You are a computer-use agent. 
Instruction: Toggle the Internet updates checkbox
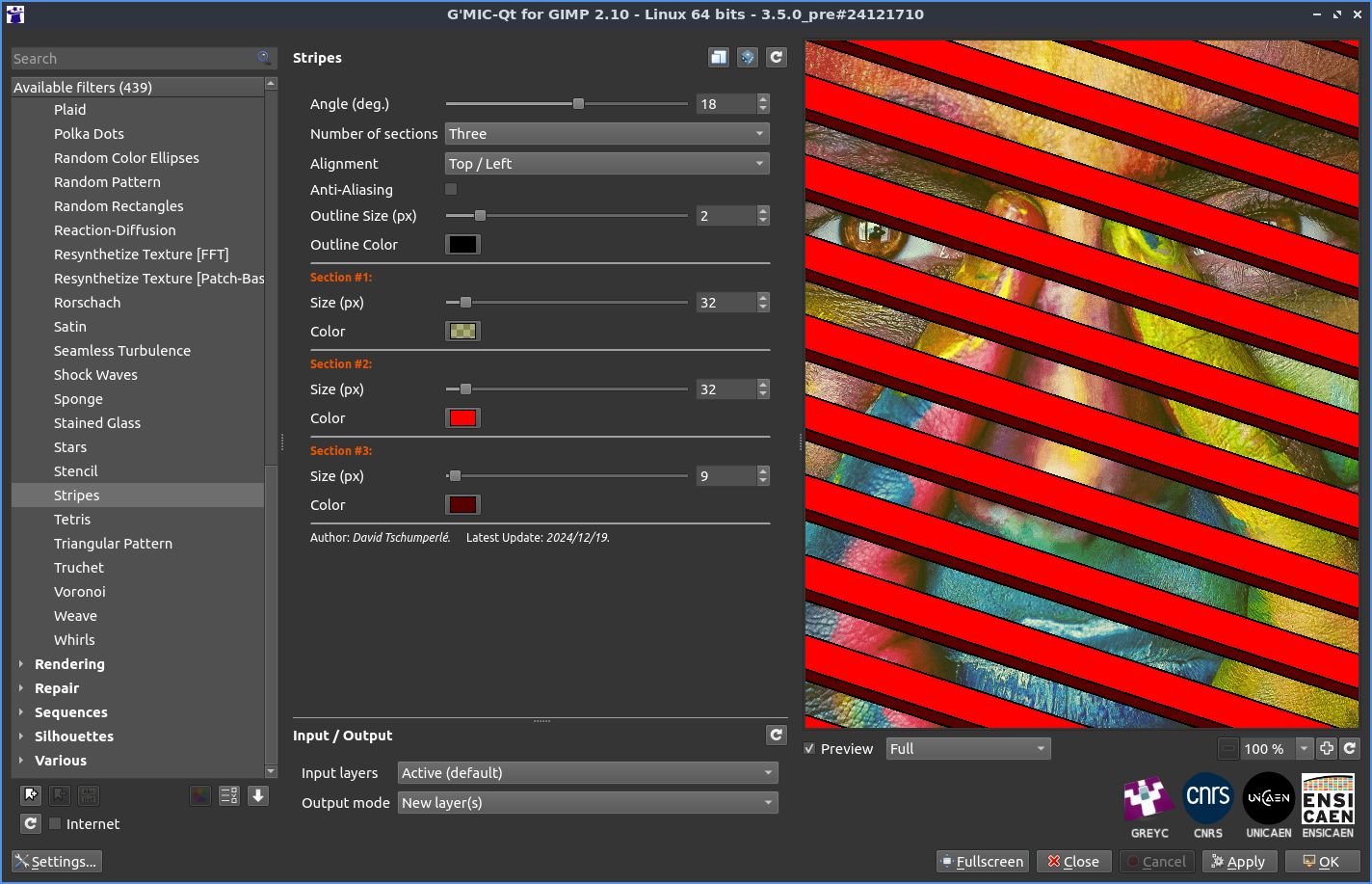click(55, 823)
